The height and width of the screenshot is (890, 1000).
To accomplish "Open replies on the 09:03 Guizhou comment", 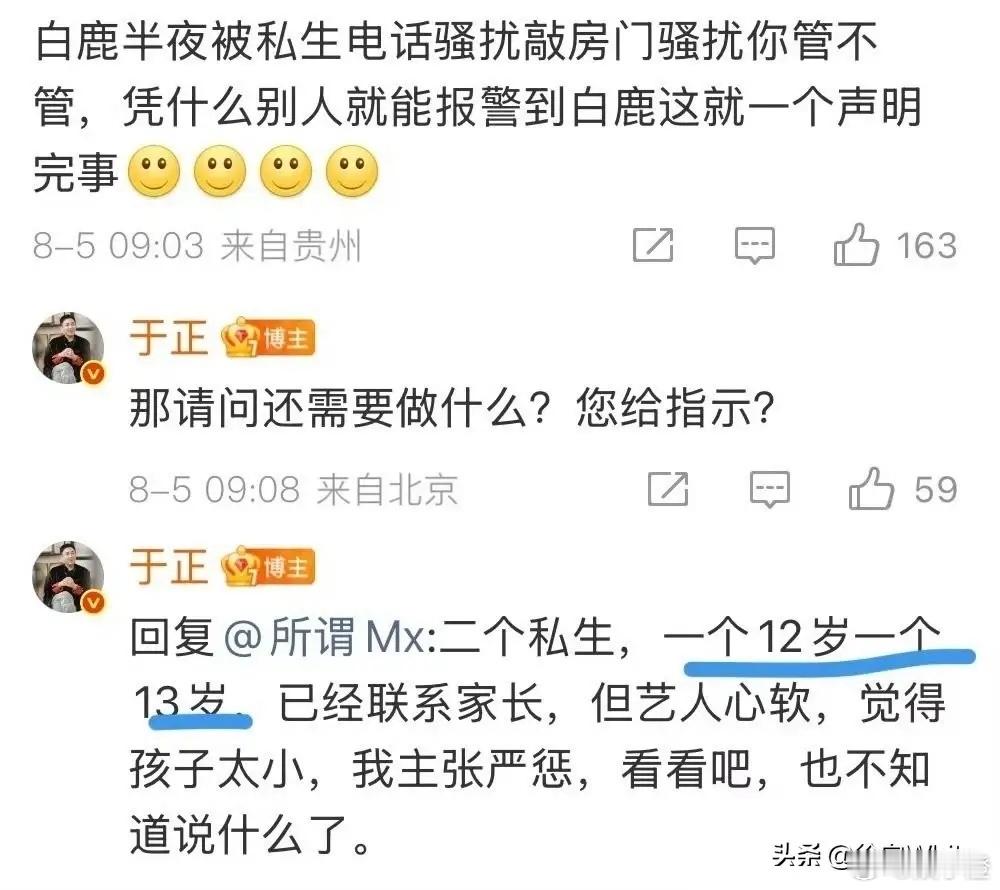I will tap(754, 245).
